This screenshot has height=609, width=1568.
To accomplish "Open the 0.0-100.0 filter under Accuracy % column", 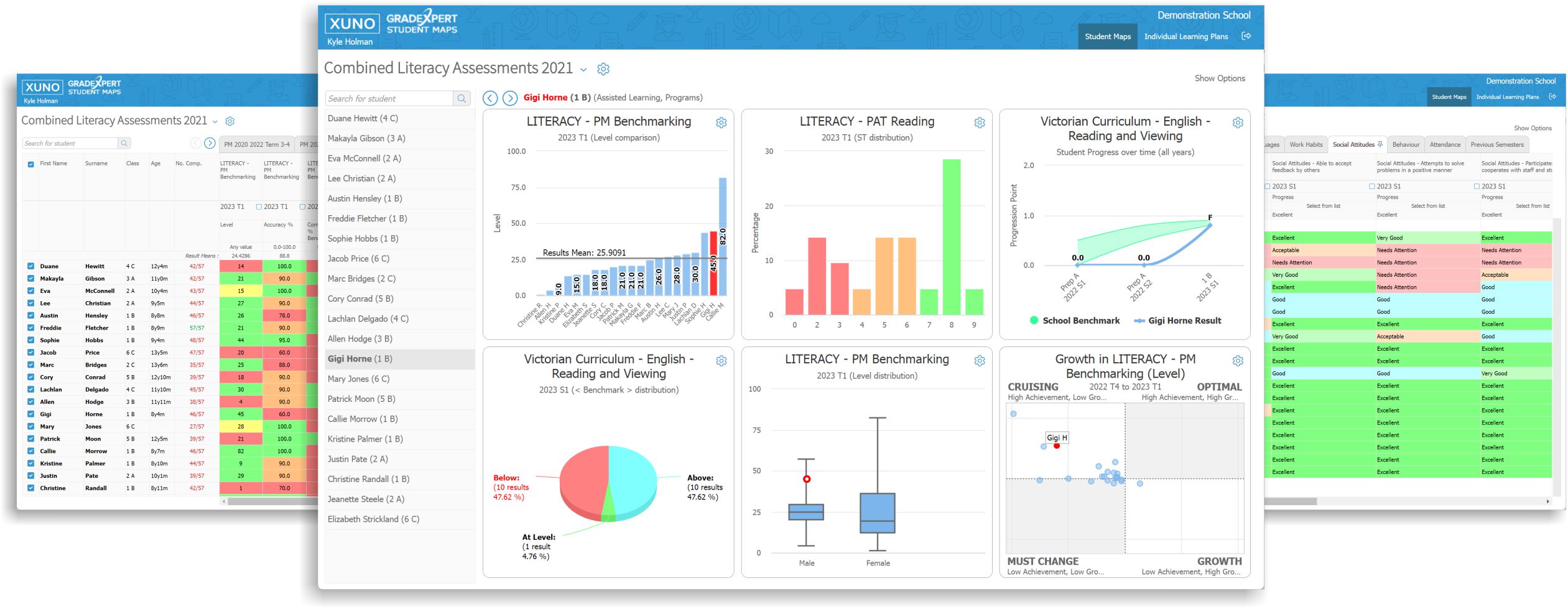I will [x=284, y=247].
